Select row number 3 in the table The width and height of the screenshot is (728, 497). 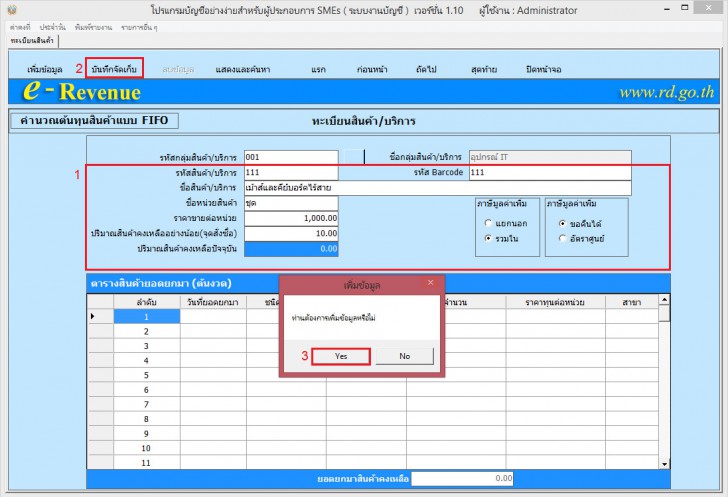[x=146, y=346]
